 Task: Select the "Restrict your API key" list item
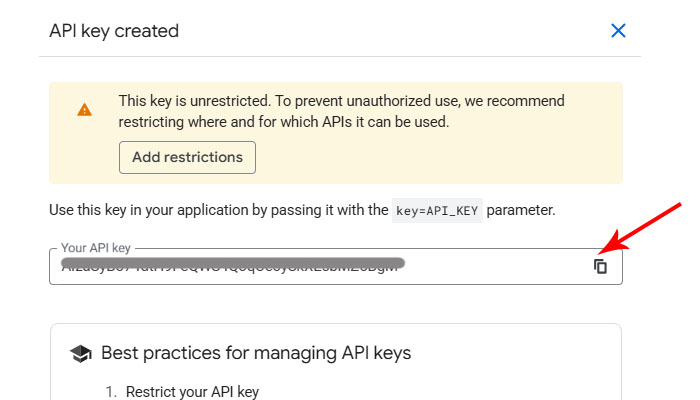[192, 392]
